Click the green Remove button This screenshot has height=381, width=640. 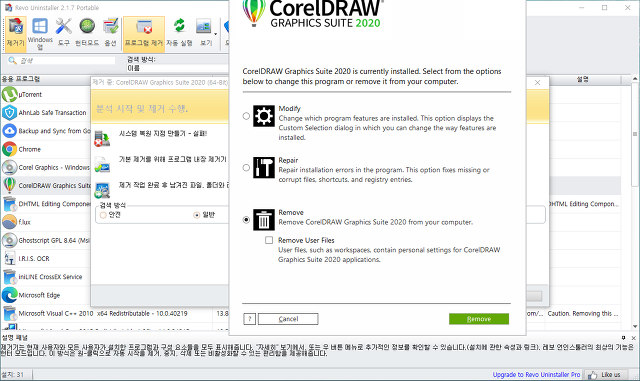tap(479, 319)
